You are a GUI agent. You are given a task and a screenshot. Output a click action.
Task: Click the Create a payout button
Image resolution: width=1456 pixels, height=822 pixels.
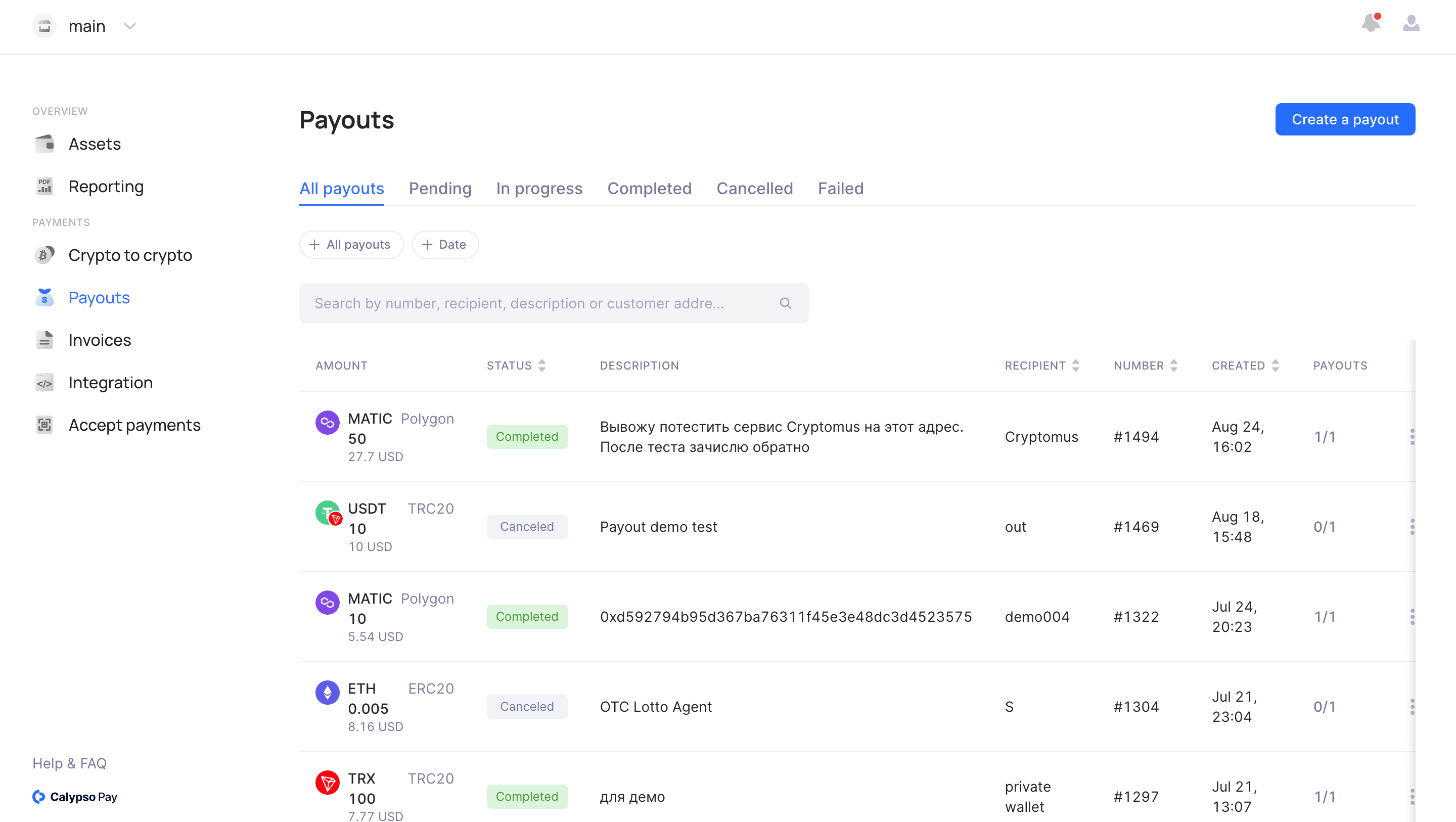click(x=1345, y=119)
